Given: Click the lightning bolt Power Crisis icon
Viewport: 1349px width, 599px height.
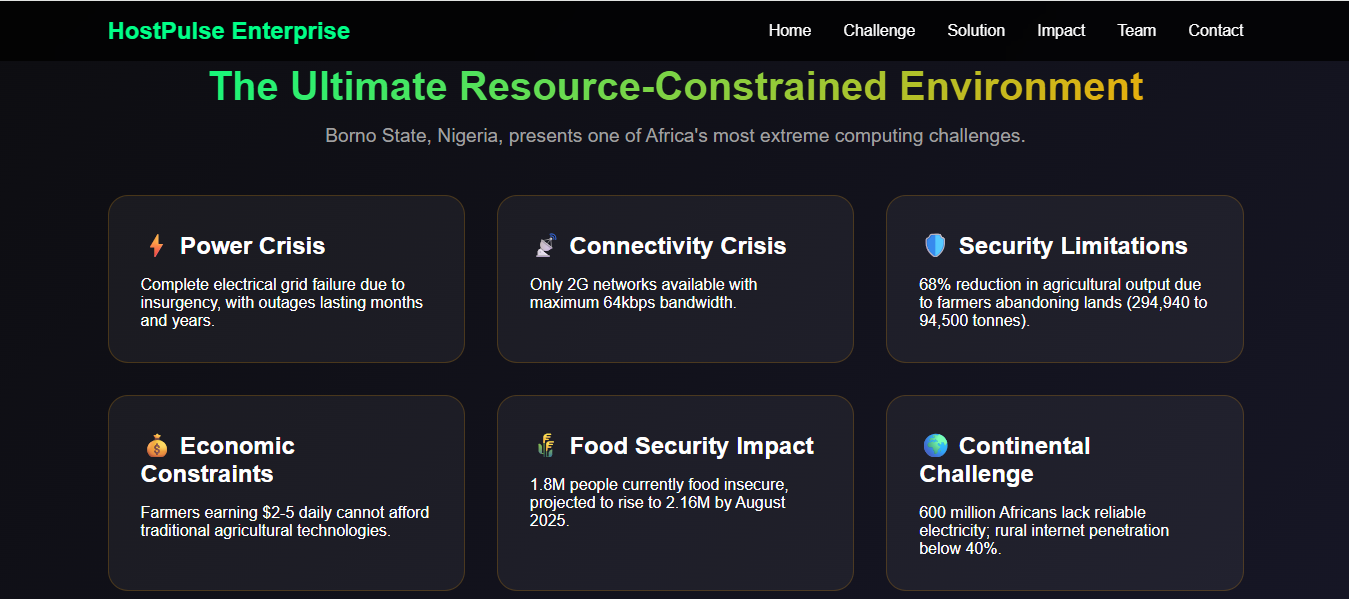Looking at the screenshot, I should point(156,246).
